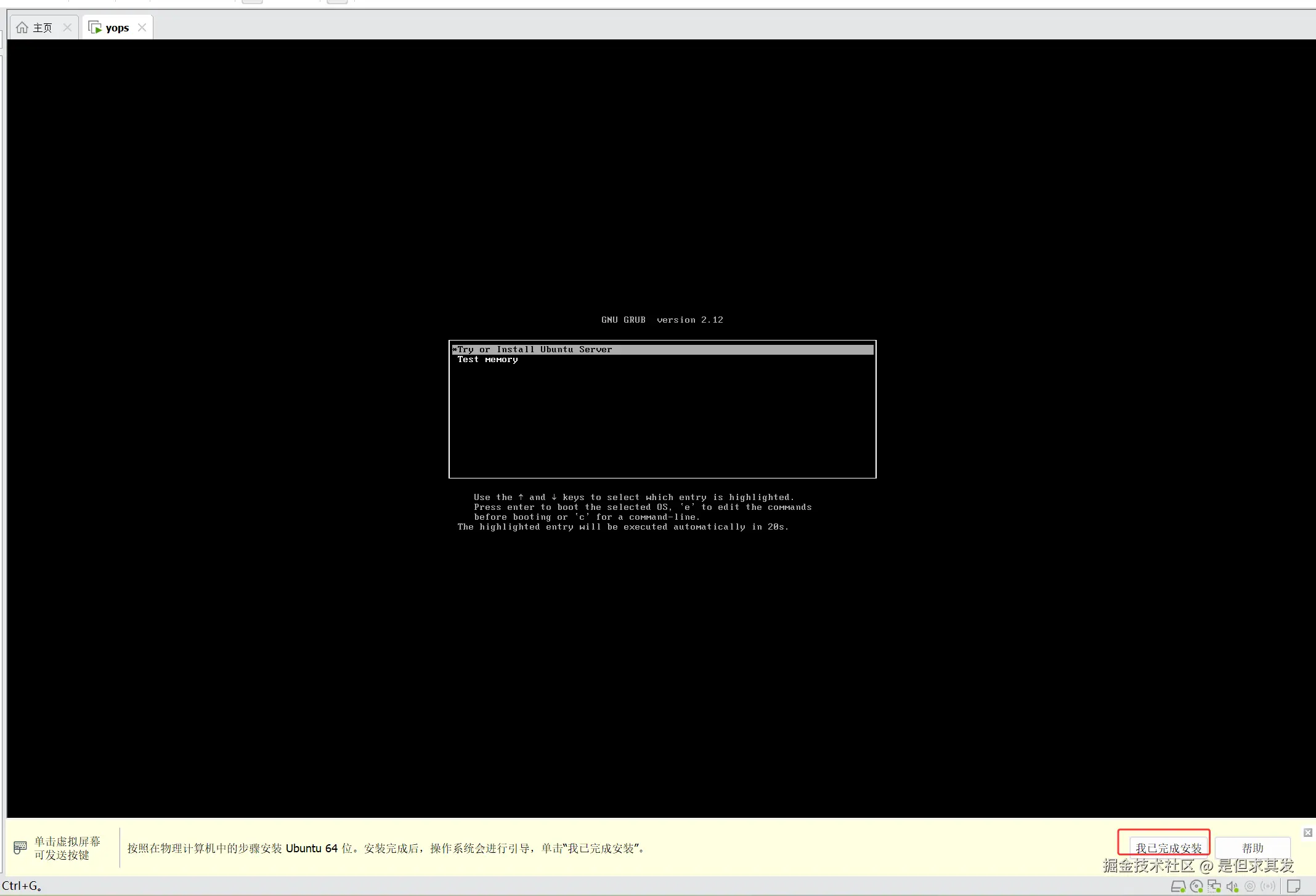Dismiss the install hint bar with its X

pyautogui.click(x=1307, y=832)
